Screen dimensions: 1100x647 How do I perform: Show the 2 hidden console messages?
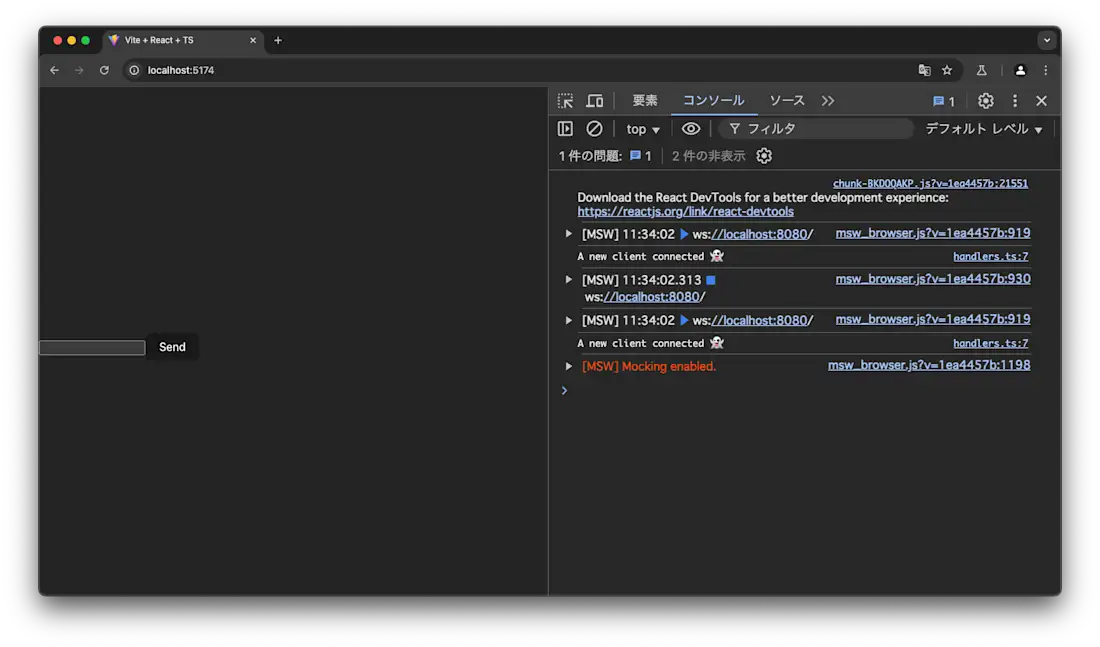tap(706, 155)
